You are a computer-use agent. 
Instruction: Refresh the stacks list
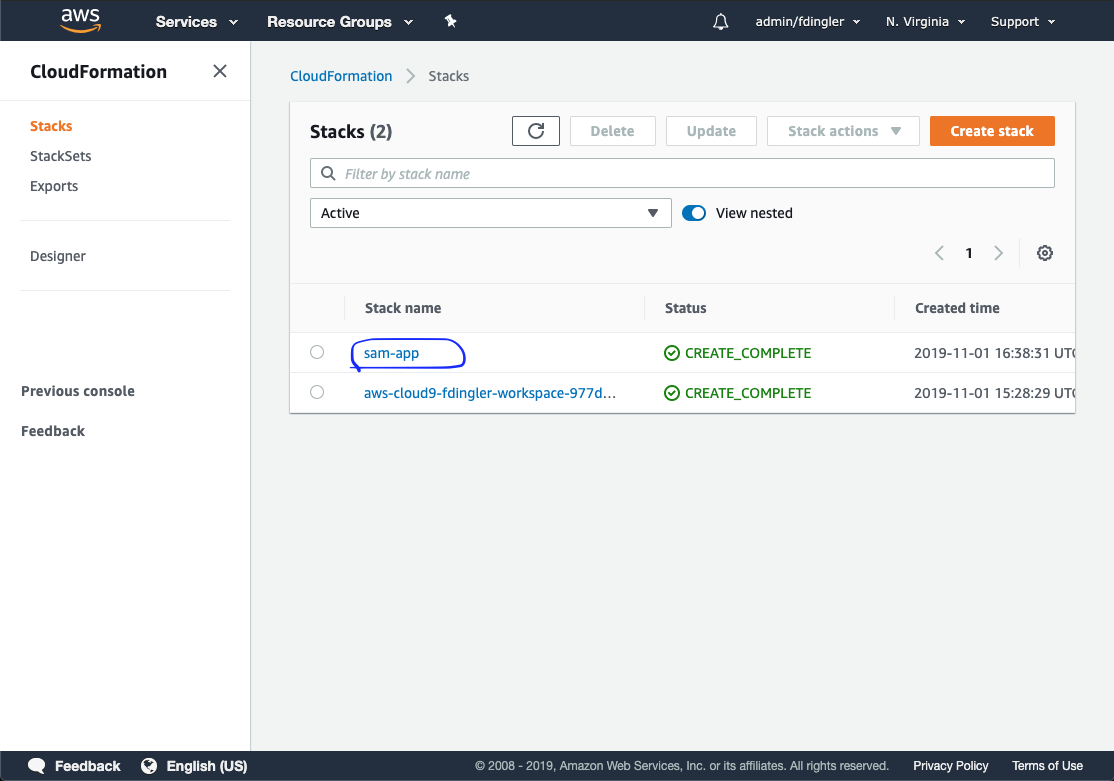pyautogui.click(x=536, y=131)
